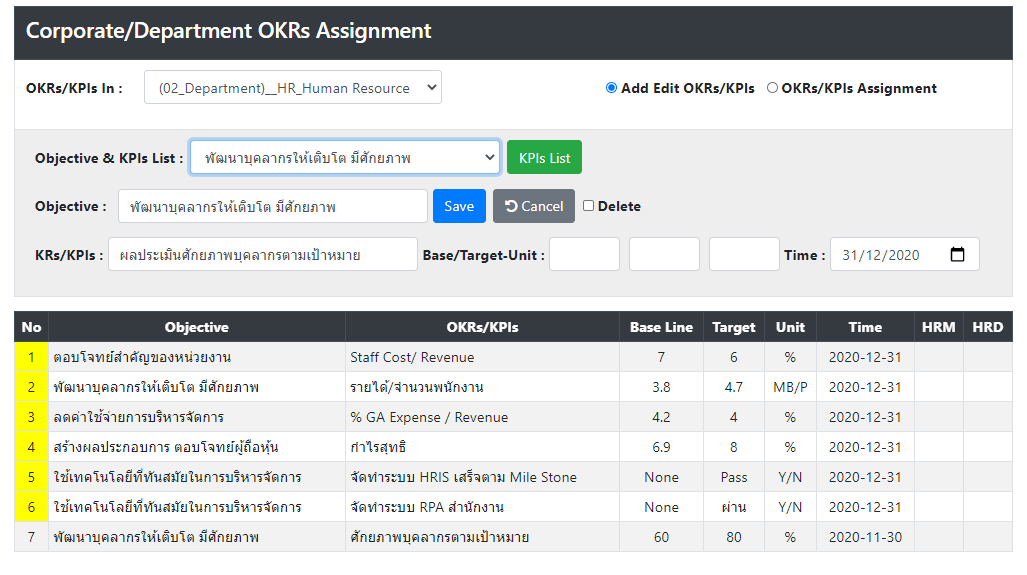
Task: Select the % GA Expense / Revenue row
Action: 514,417
